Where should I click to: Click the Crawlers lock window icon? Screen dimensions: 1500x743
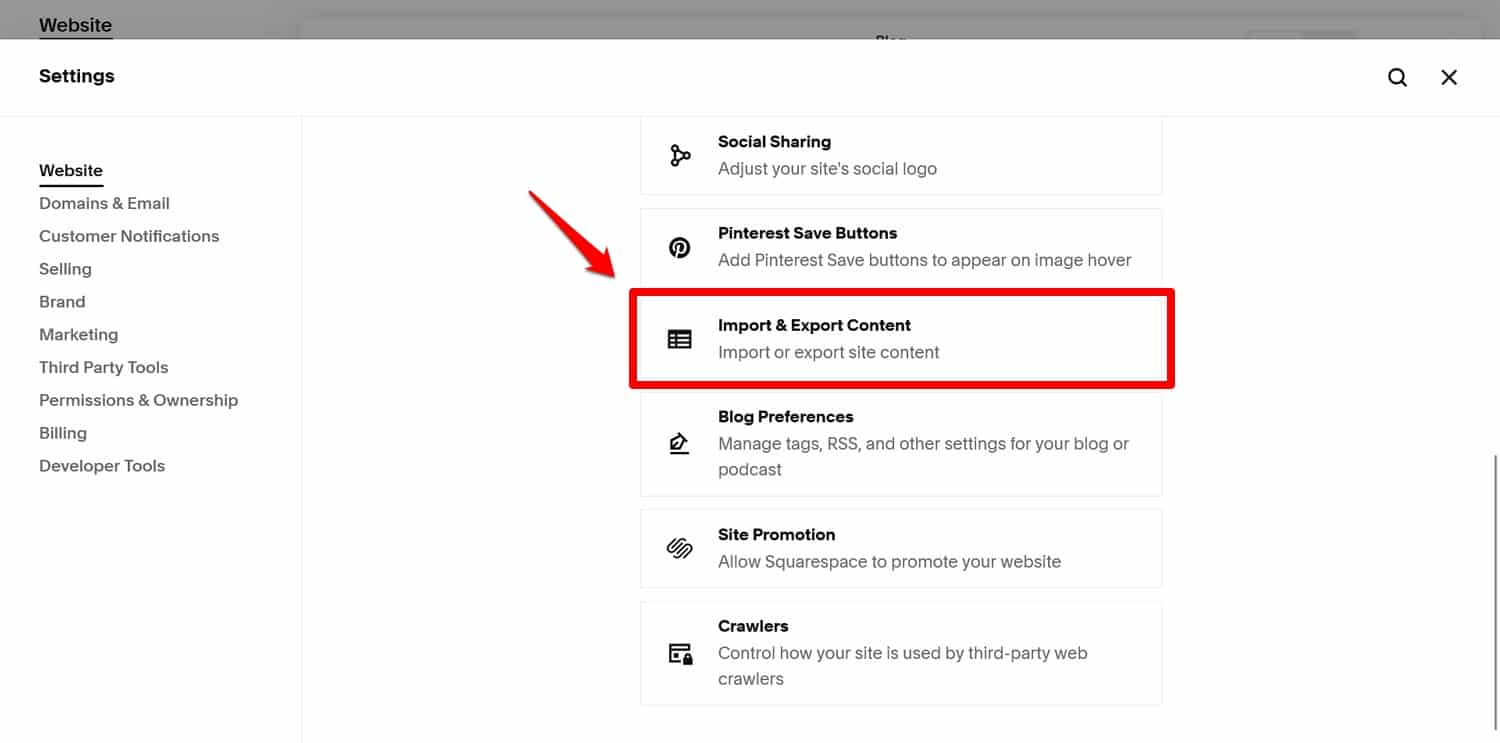680,653
